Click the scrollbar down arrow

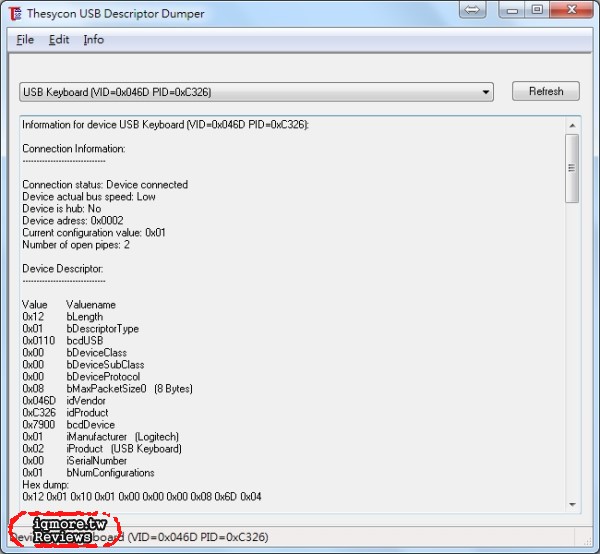click(x=572, y=505)
